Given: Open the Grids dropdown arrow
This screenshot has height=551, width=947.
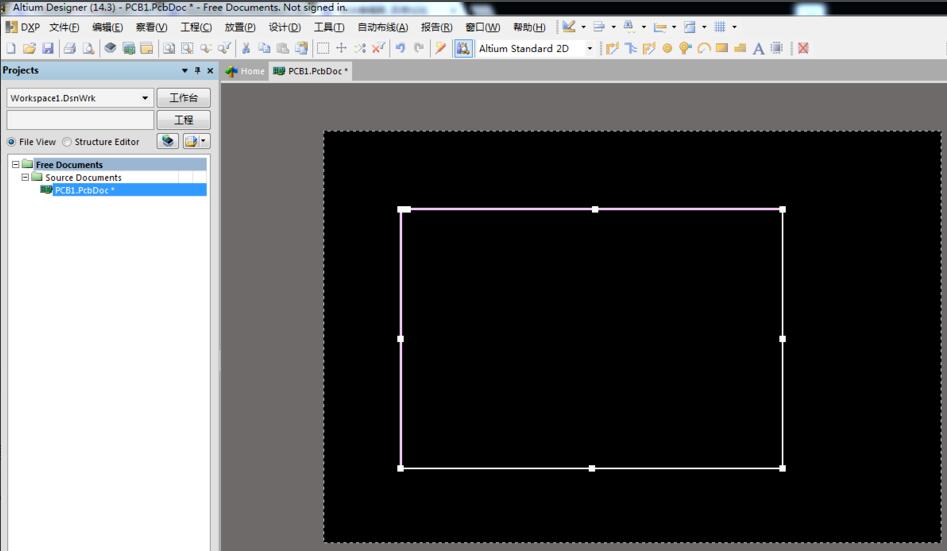Looking at the screenshot, I should click(734, 27).
